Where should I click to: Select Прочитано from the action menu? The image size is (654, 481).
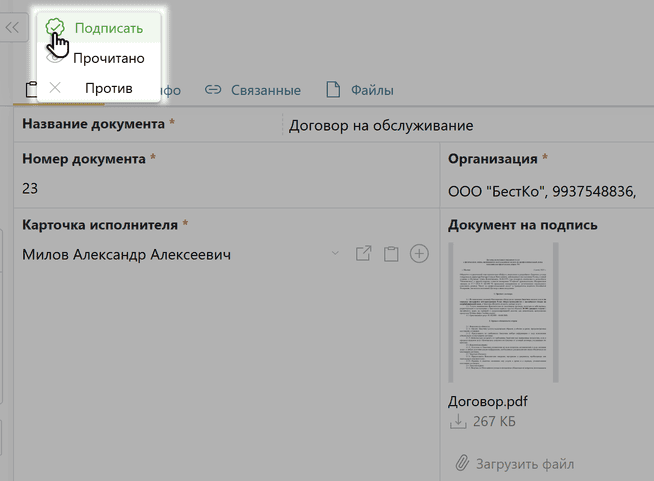point(108,58)
